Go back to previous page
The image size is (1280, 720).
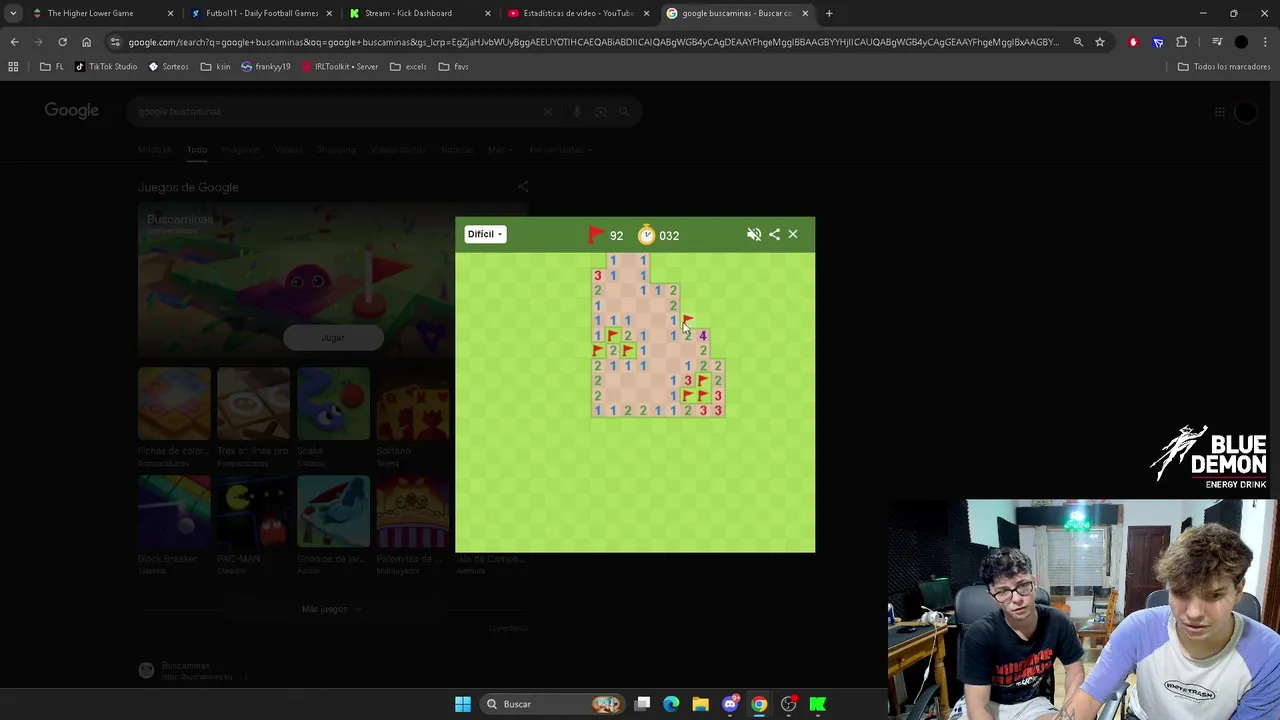coord(14,42)
